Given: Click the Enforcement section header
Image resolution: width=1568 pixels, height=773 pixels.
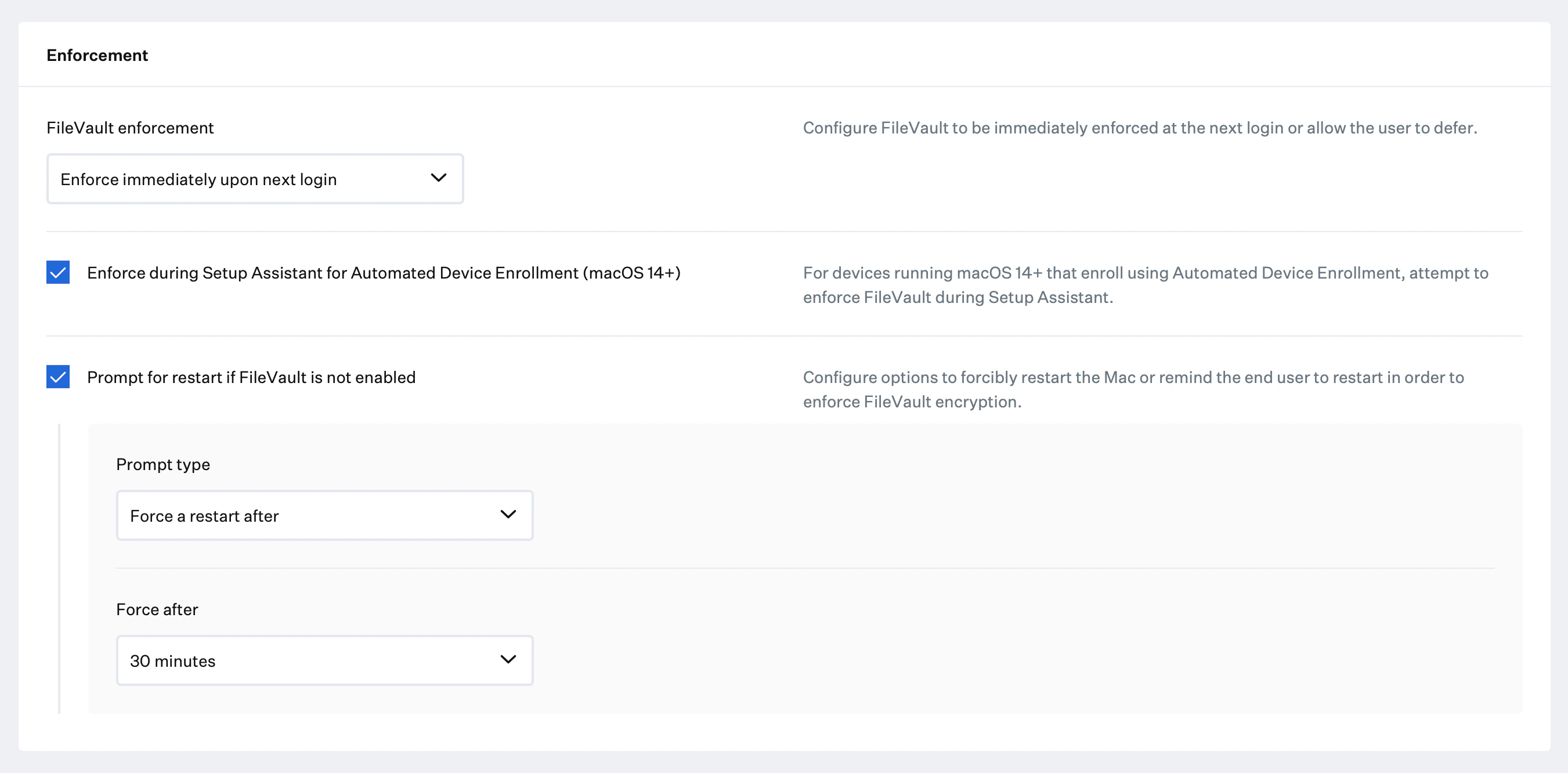Looking at the screenshot, I should click(97, 55).
